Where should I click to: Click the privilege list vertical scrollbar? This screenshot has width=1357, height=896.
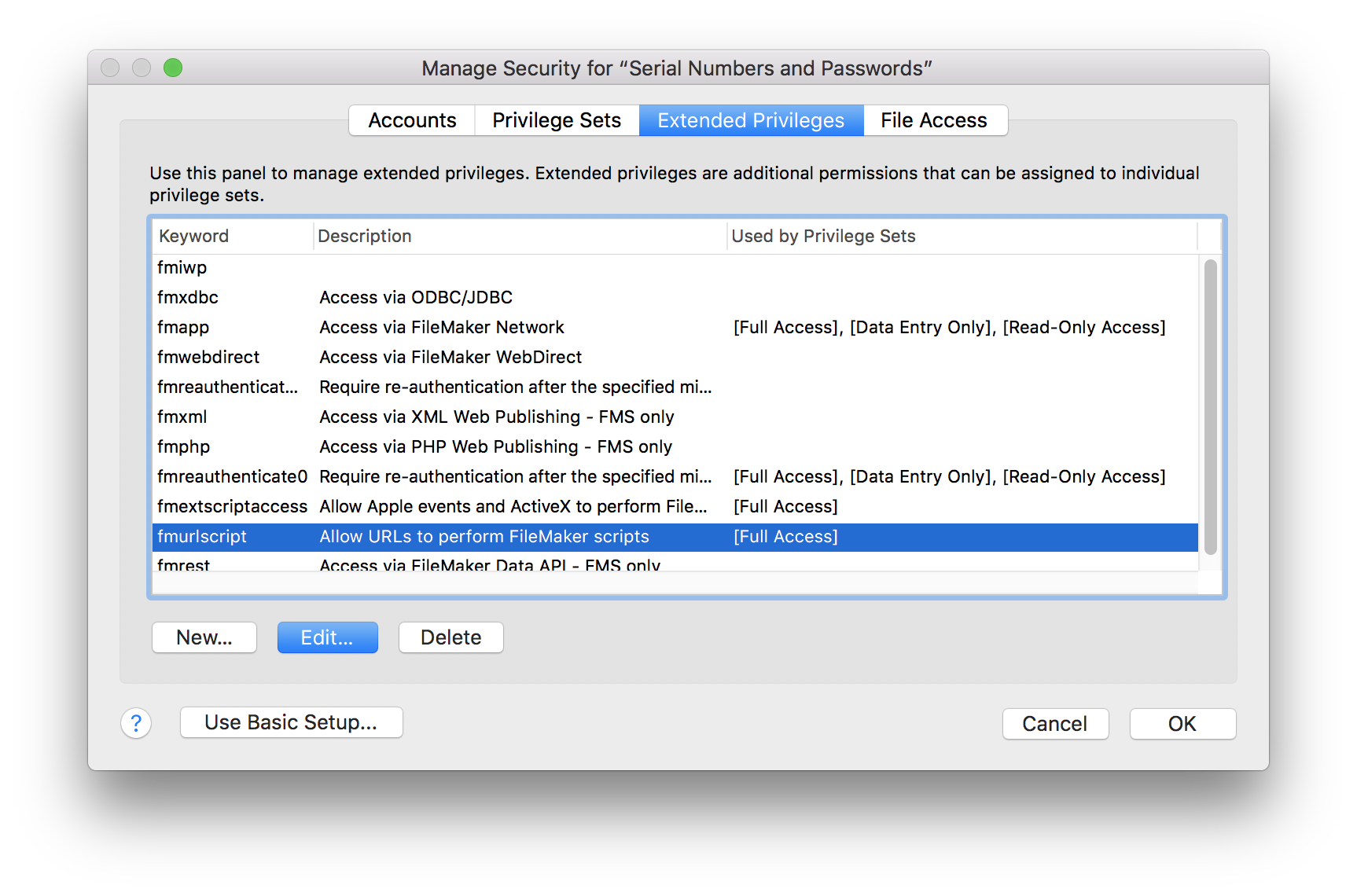point(1211,407)
